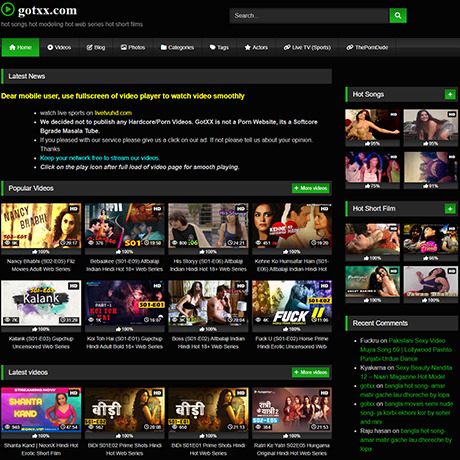This screenshot has height=460, width=460.
Task: Click the Tags tab tag icon
Action: [213, 47]
